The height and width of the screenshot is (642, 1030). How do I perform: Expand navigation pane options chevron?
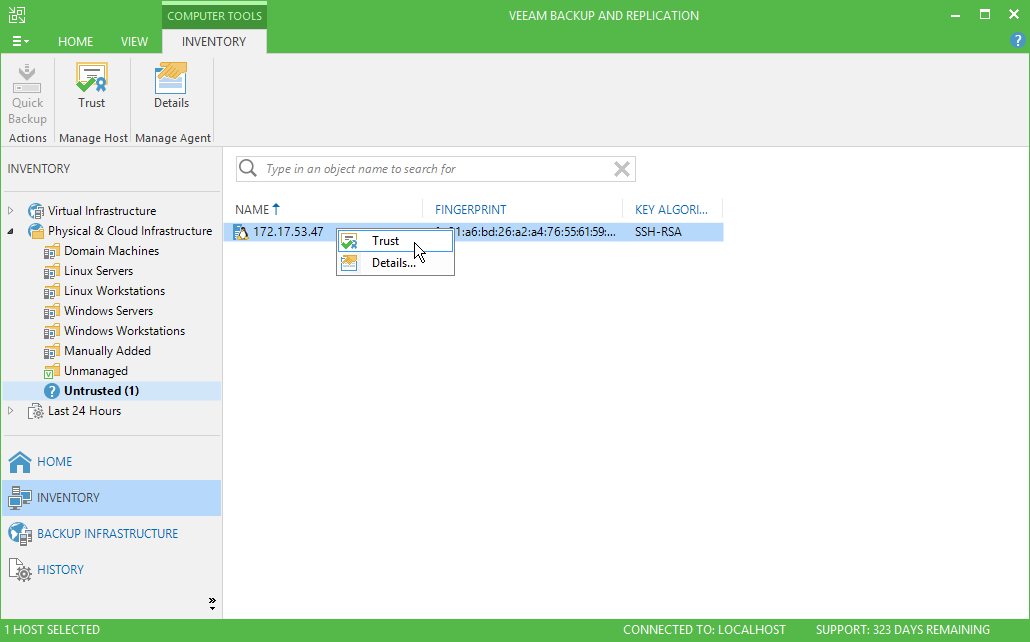click(x=212, y=604)
